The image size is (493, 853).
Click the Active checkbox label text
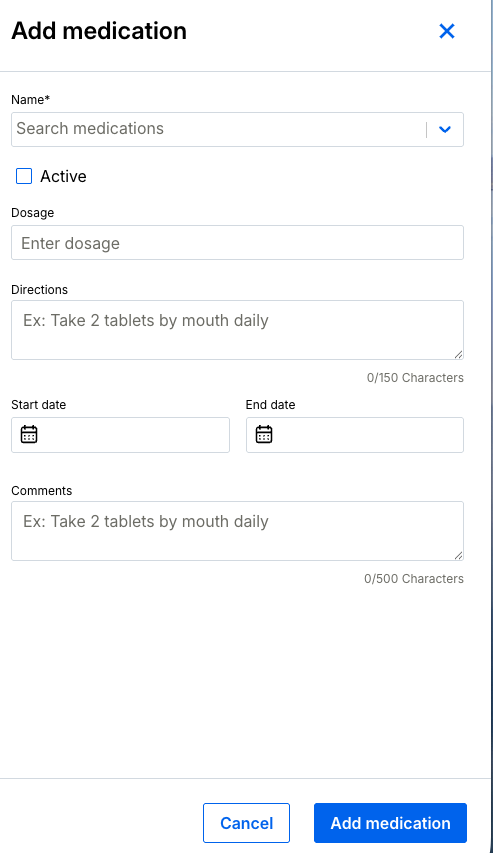coord(63,176)
